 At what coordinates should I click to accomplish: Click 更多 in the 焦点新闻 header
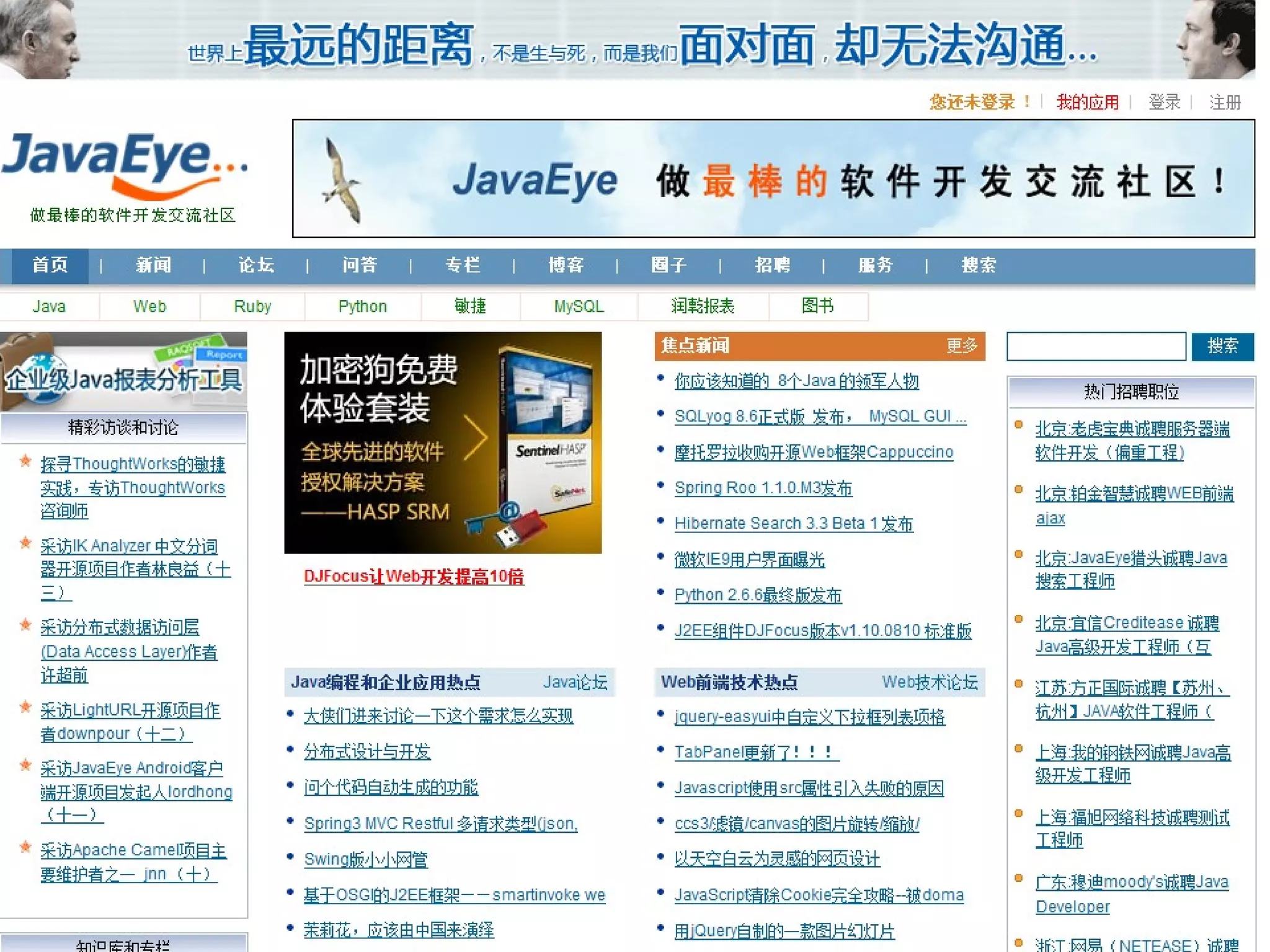961,346
